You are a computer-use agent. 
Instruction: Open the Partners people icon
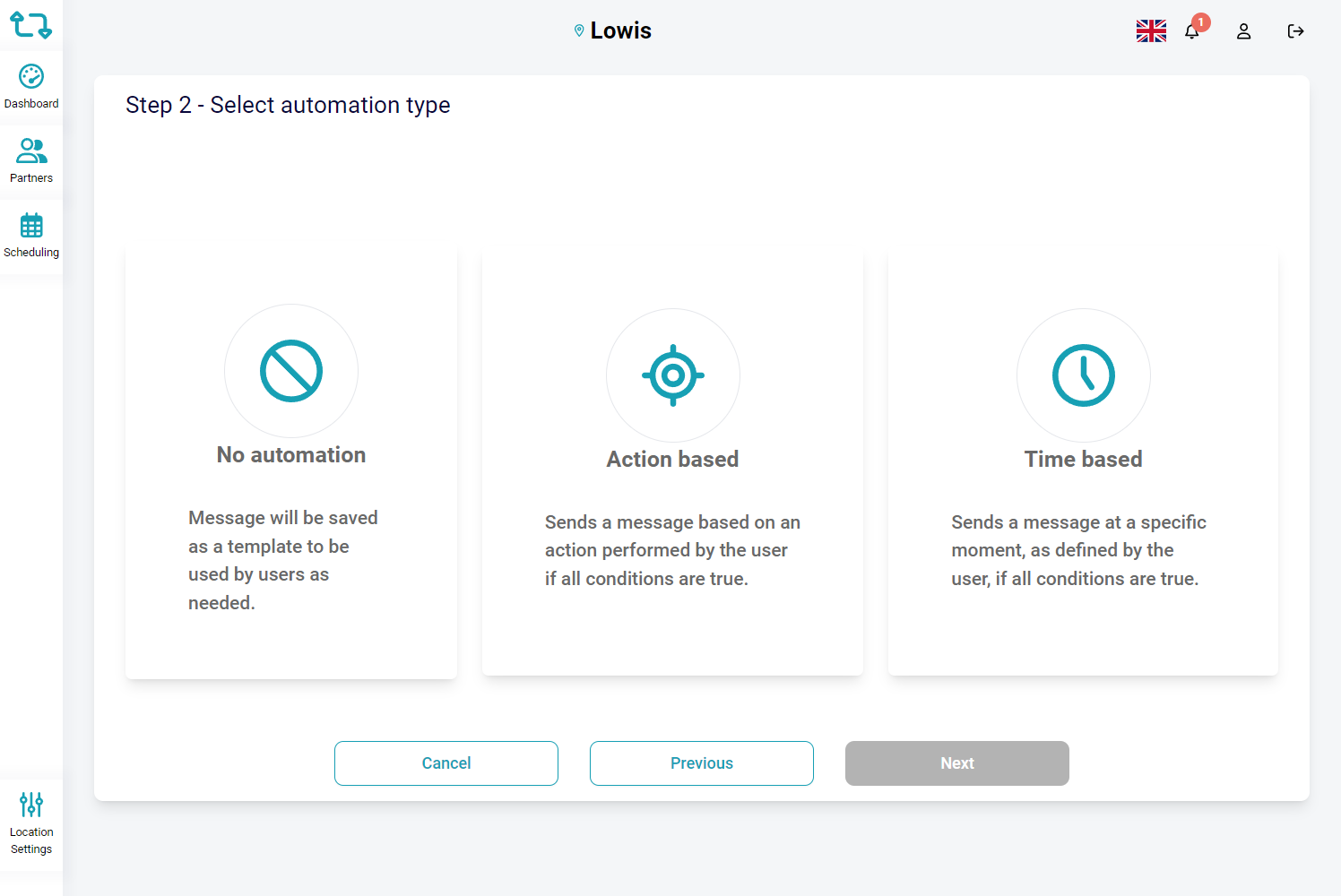pyautogui.click(x=31, y=151)
